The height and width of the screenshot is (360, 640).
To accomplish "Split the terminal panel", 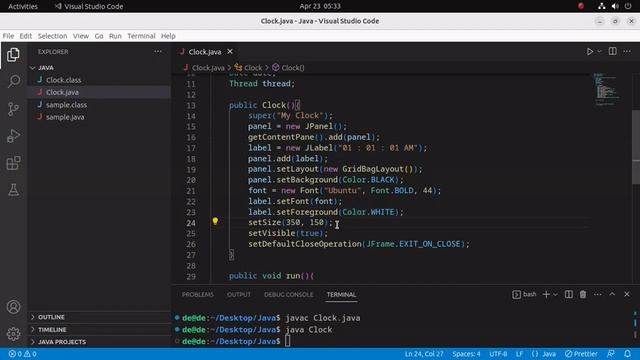I will click(569, 294).
